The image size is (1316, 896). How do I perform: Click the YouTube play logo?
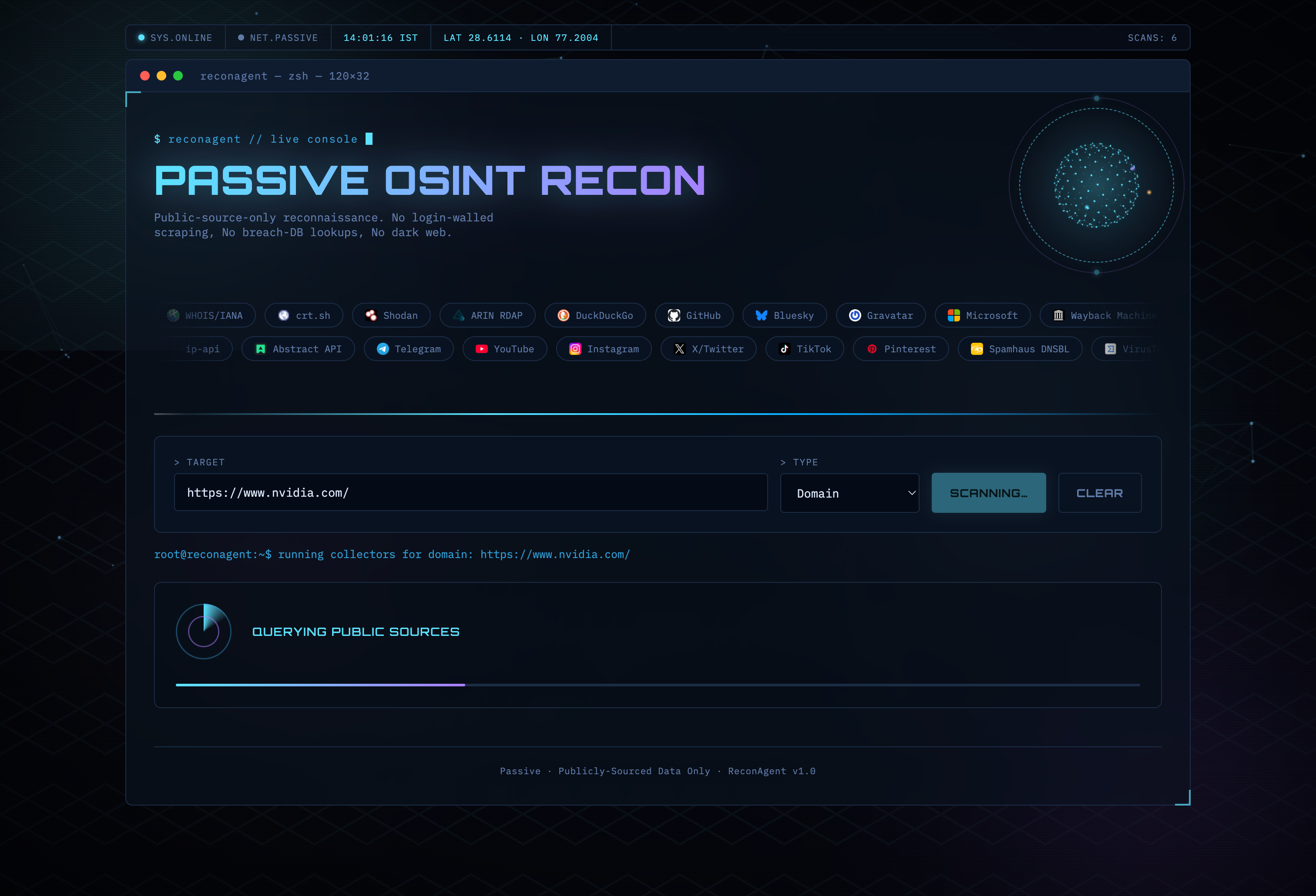481,349
